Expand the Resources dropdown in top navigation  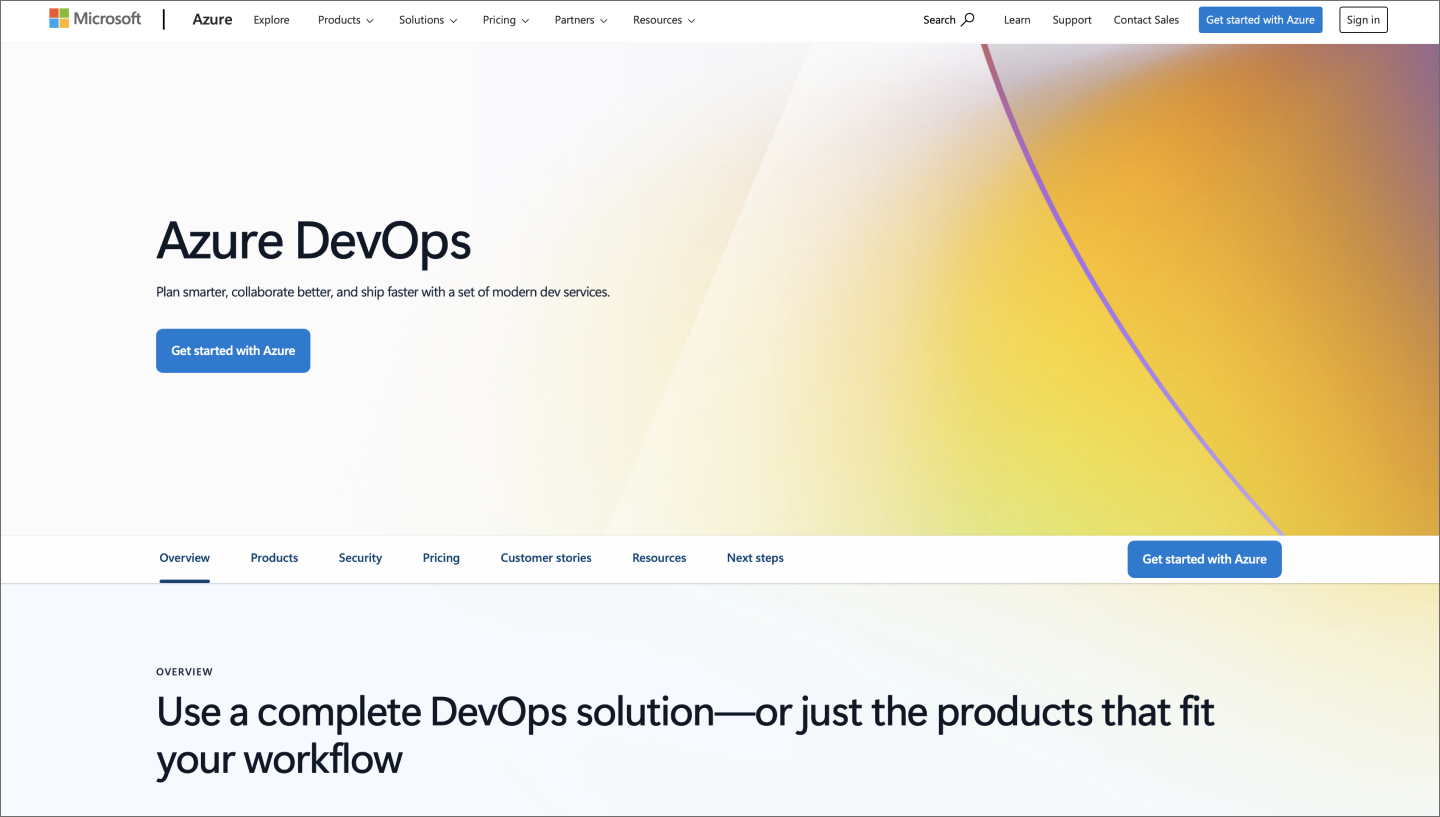[x=664, y=20]
